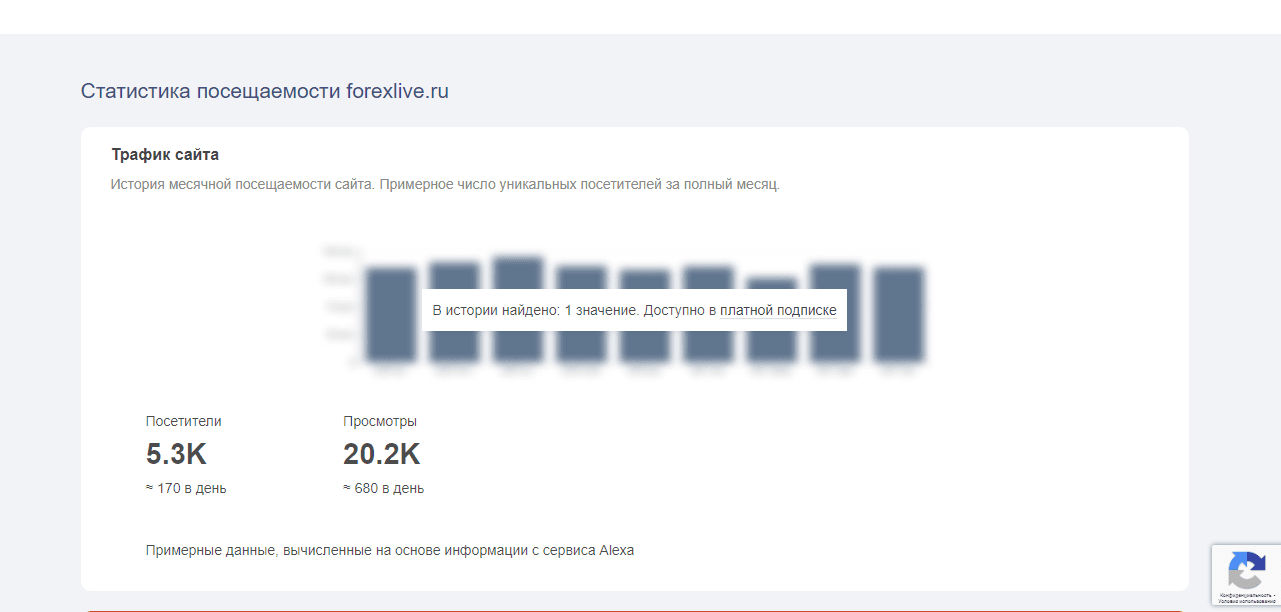This screenshot has width=1281, height=612.
Task: Open the reCAPTCHA 'Условия использования' terms link
Action: (1249, 601)
